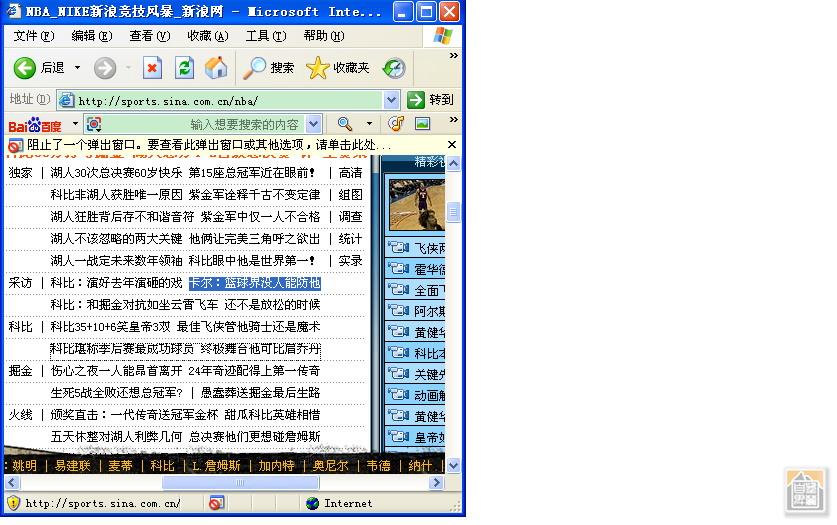Screen dimensions: 837x525
Task: Click the Back (后退) arrow icon
Action: pos(25,68)
